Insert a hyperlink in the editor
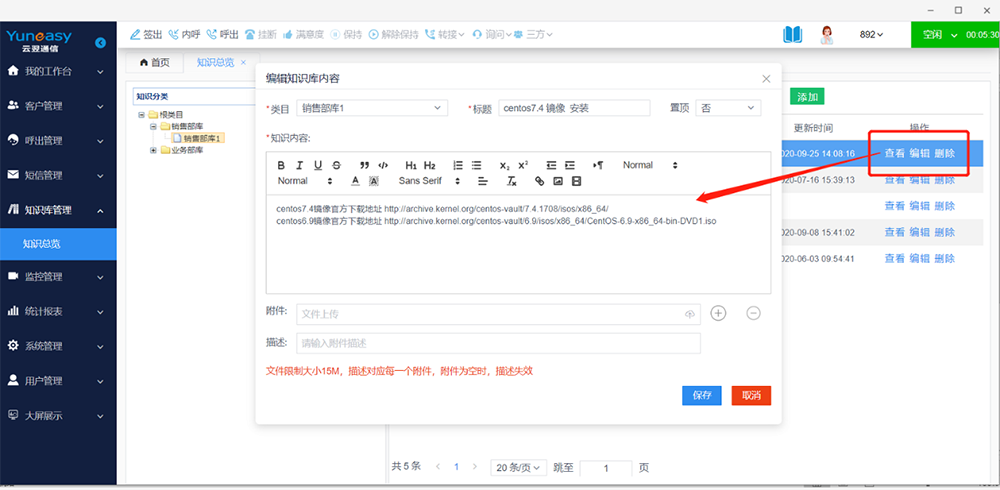 tap(540, 181)
